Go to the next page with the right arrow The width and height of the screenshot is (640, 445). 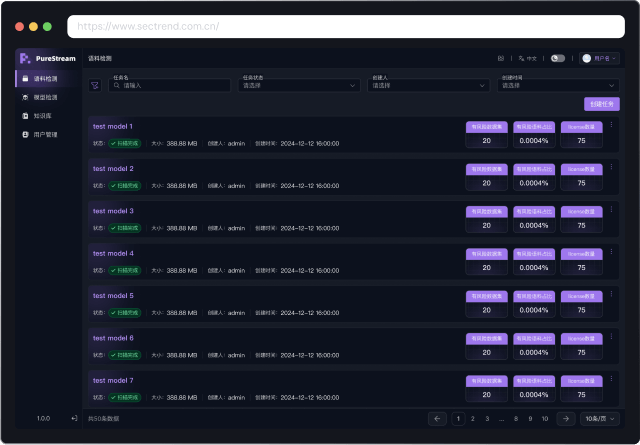click(565, 418)
